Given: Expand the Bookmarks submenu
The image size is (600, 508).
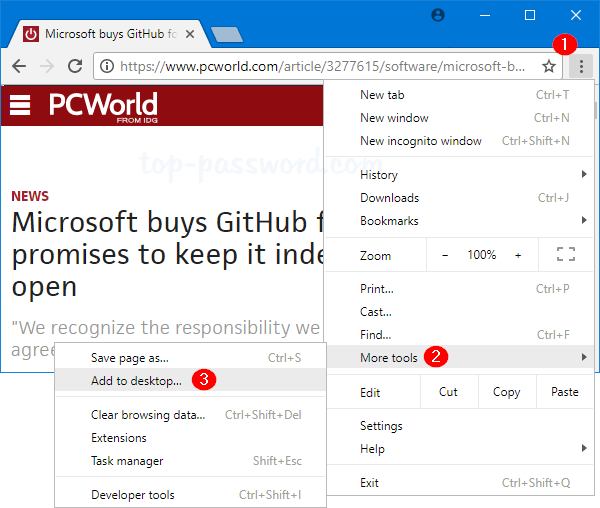Looking at the screenshot, I should click(x=459, y=221).
